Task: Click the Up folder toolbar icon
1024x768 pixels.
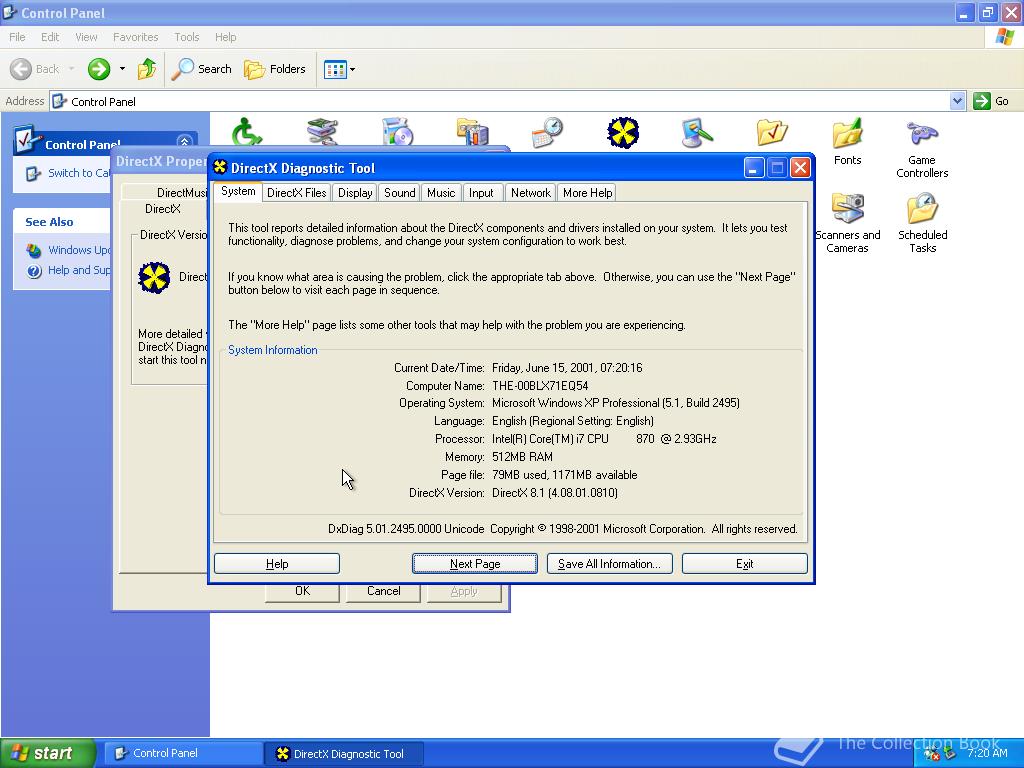Action: [147, 69]
